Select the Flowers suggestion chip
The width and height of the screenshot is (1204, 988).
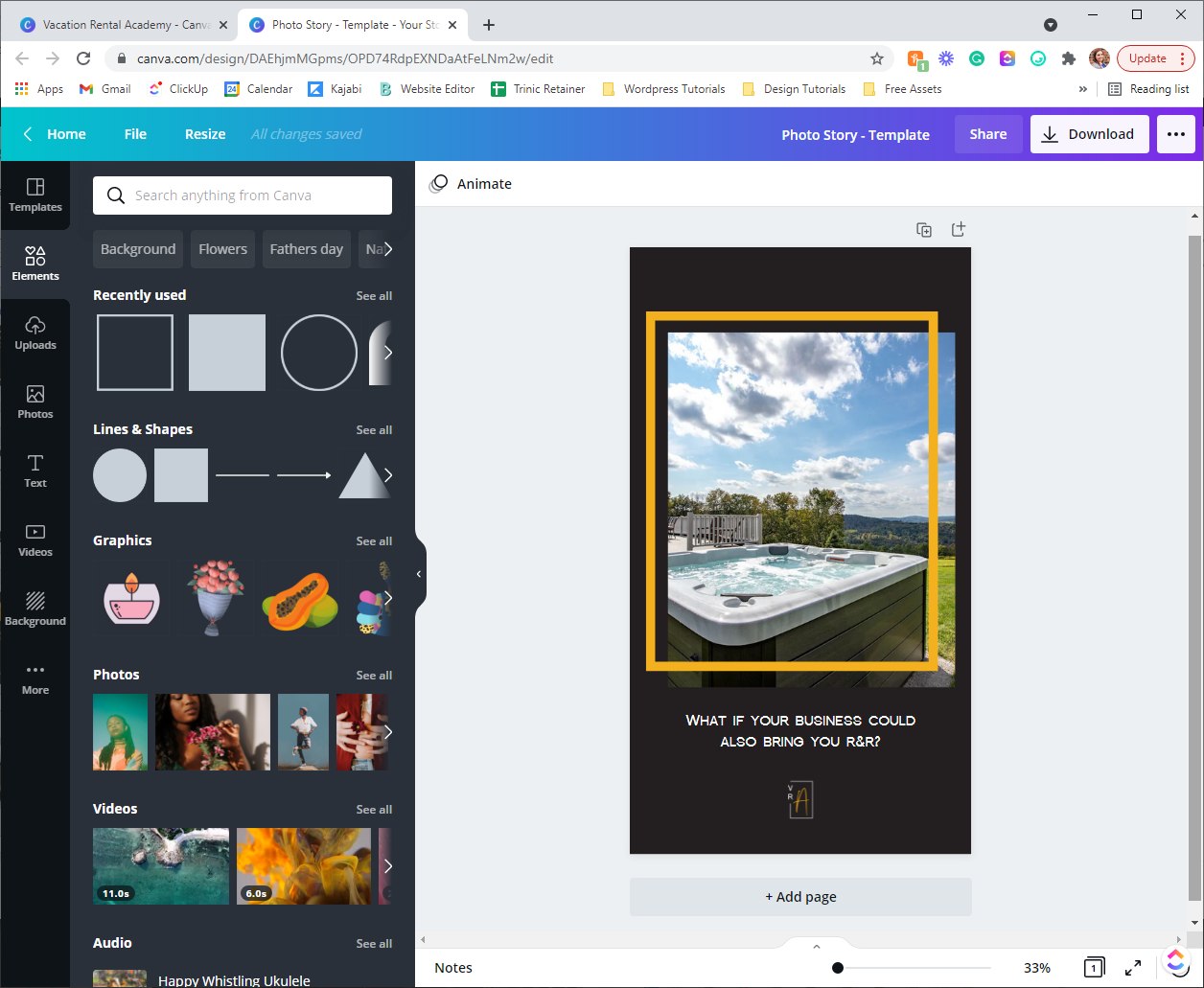coord(222,249)
